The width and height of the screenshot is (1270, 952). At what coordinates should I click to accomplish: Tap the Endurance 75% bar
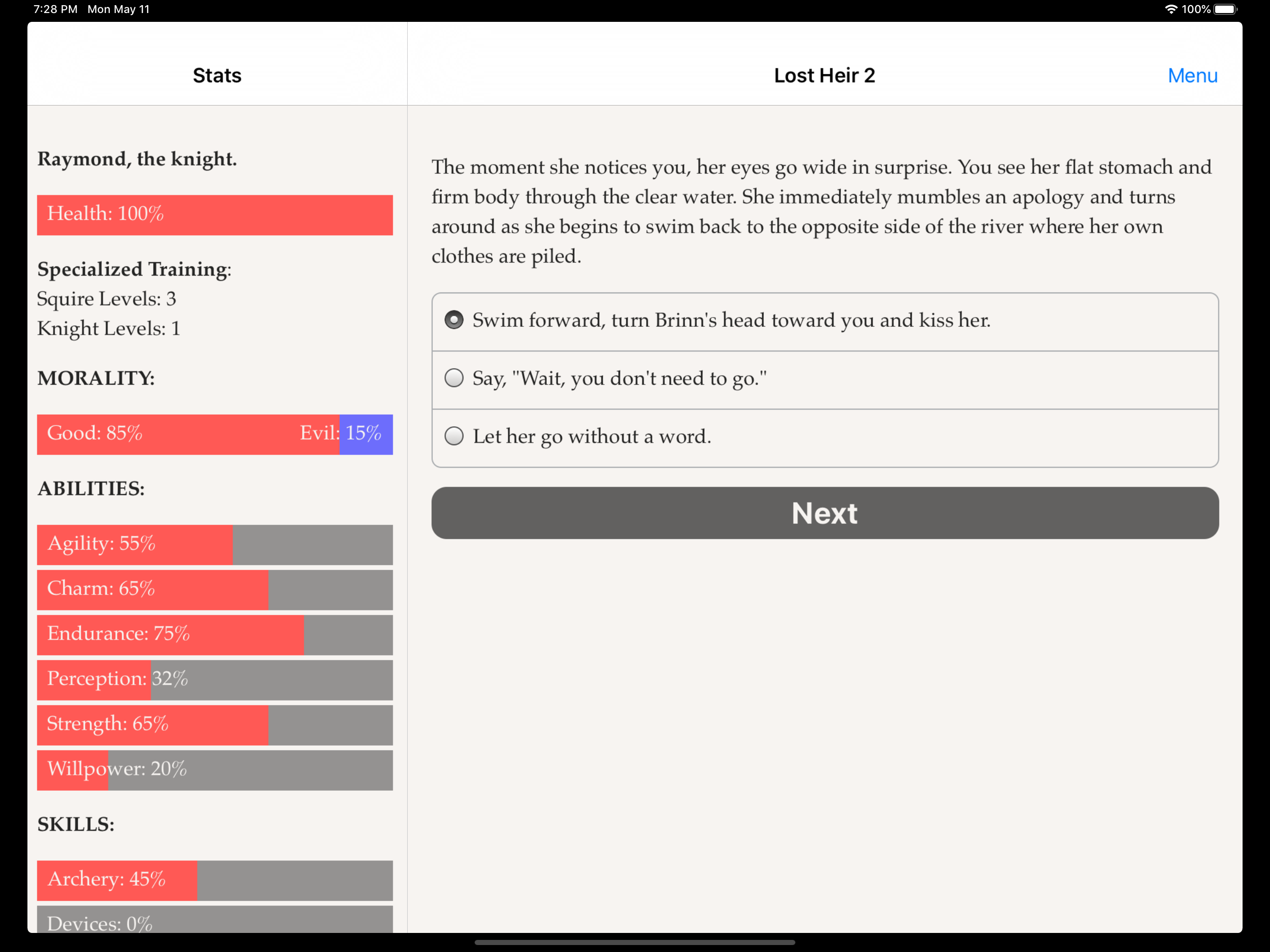[x=215, y=635]
